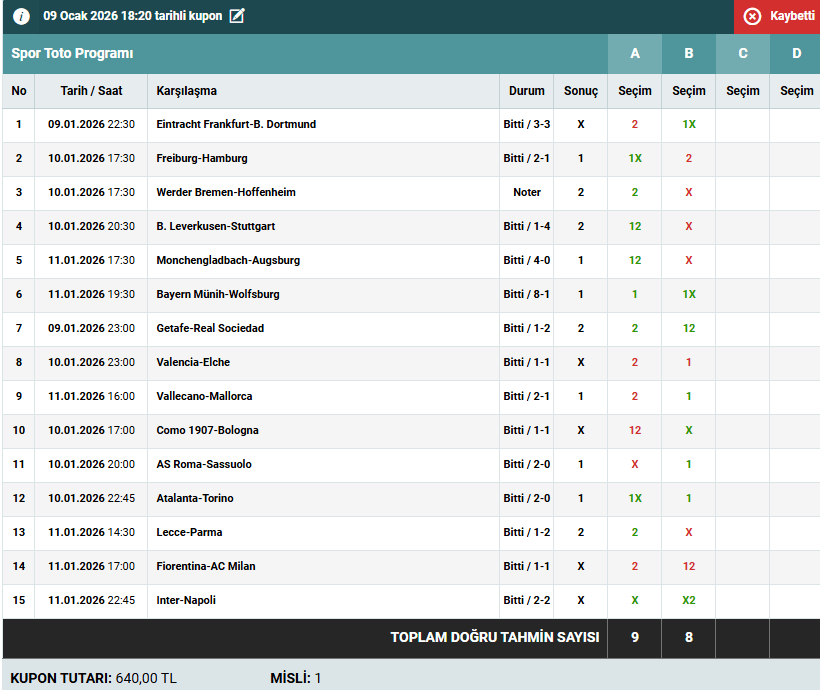Viewport: 820px width, 690px height.
Task: Click column B pick X2 for Inter-Napoli
Action: [x=689, y=601]
